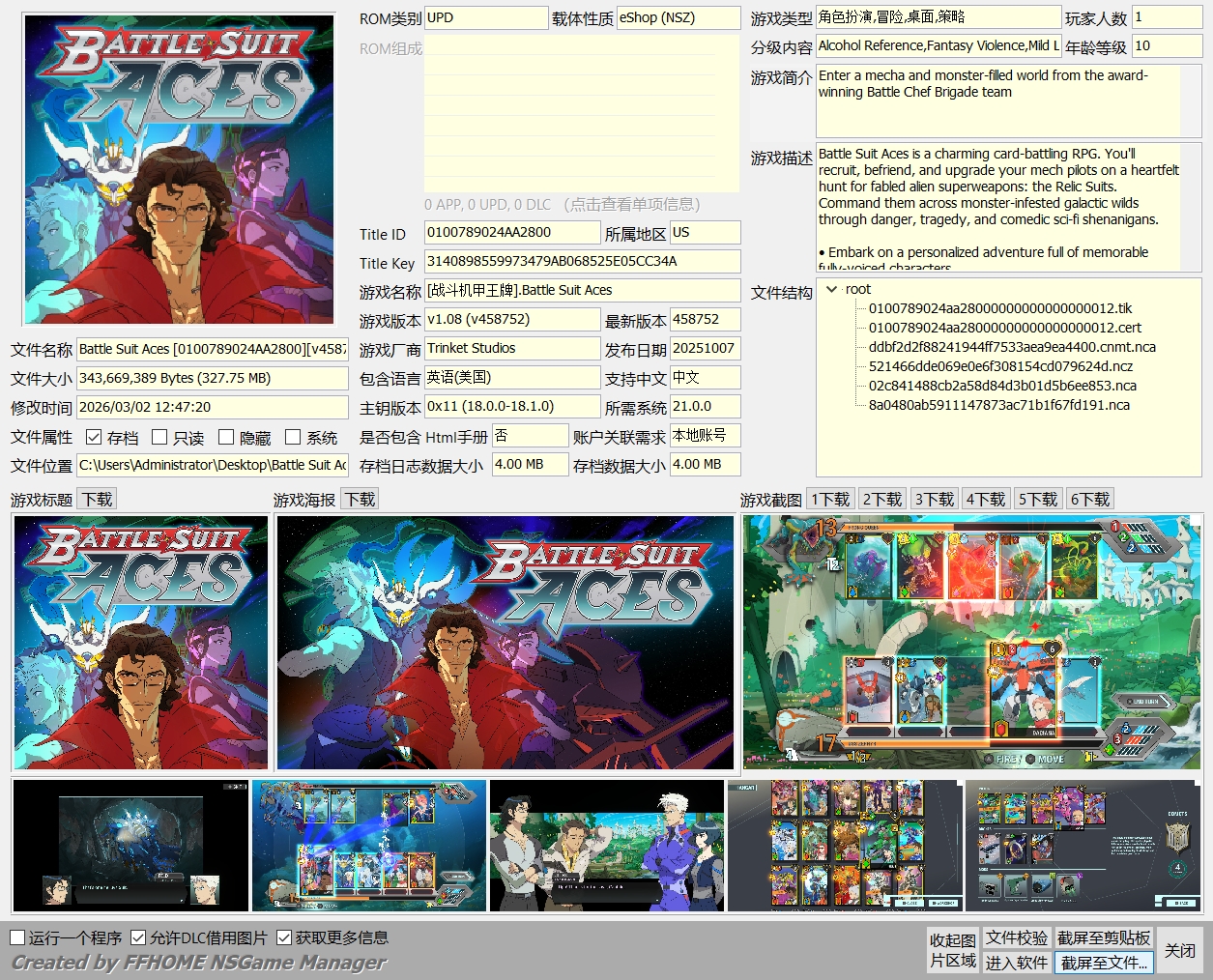Select the .cert file in file structure
Image resolution: width=1213 pixels, height=980 pixels.
tap(1005, 328)
